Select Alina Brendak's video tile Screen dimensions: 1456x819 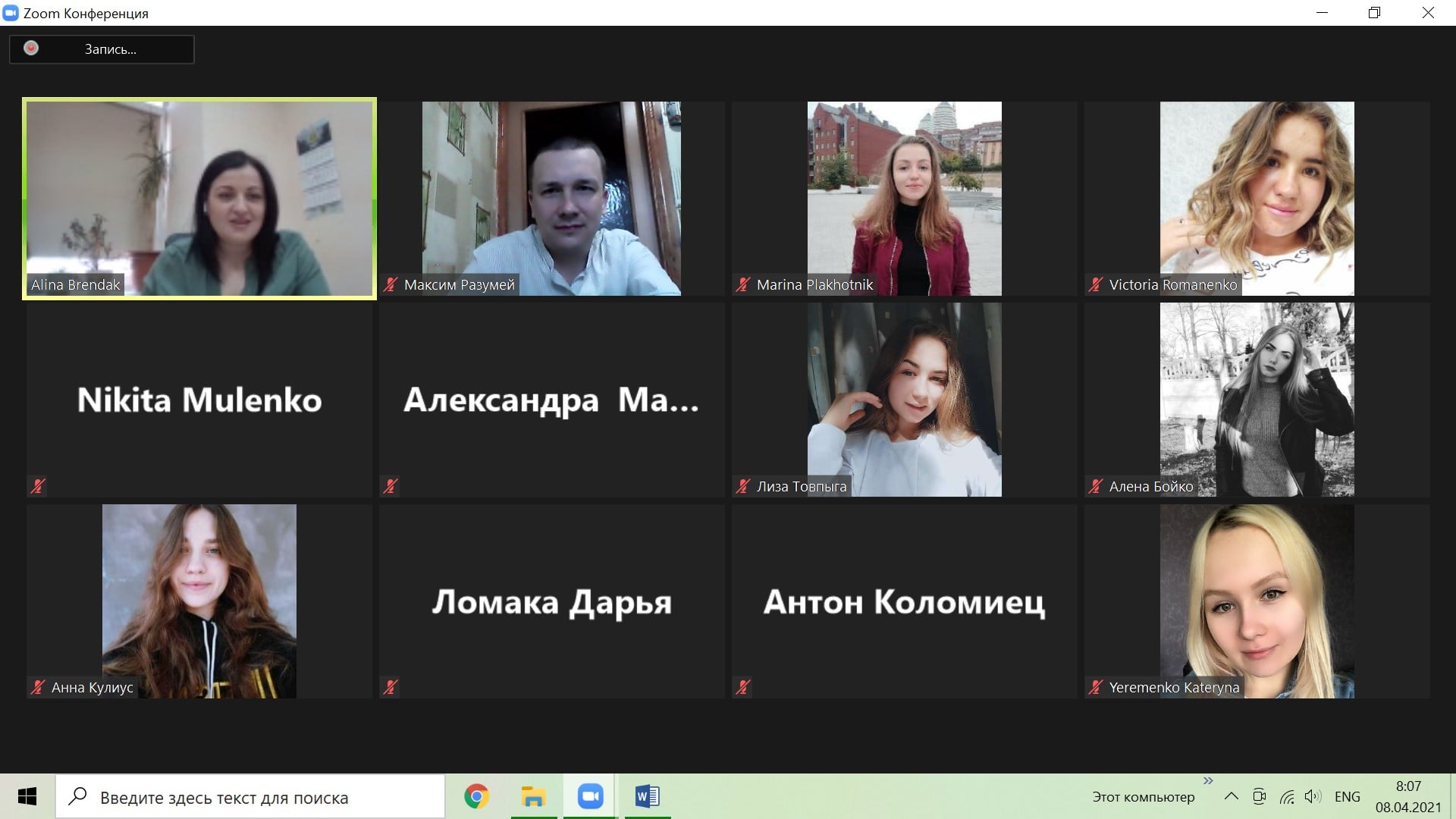coord(199,199)
